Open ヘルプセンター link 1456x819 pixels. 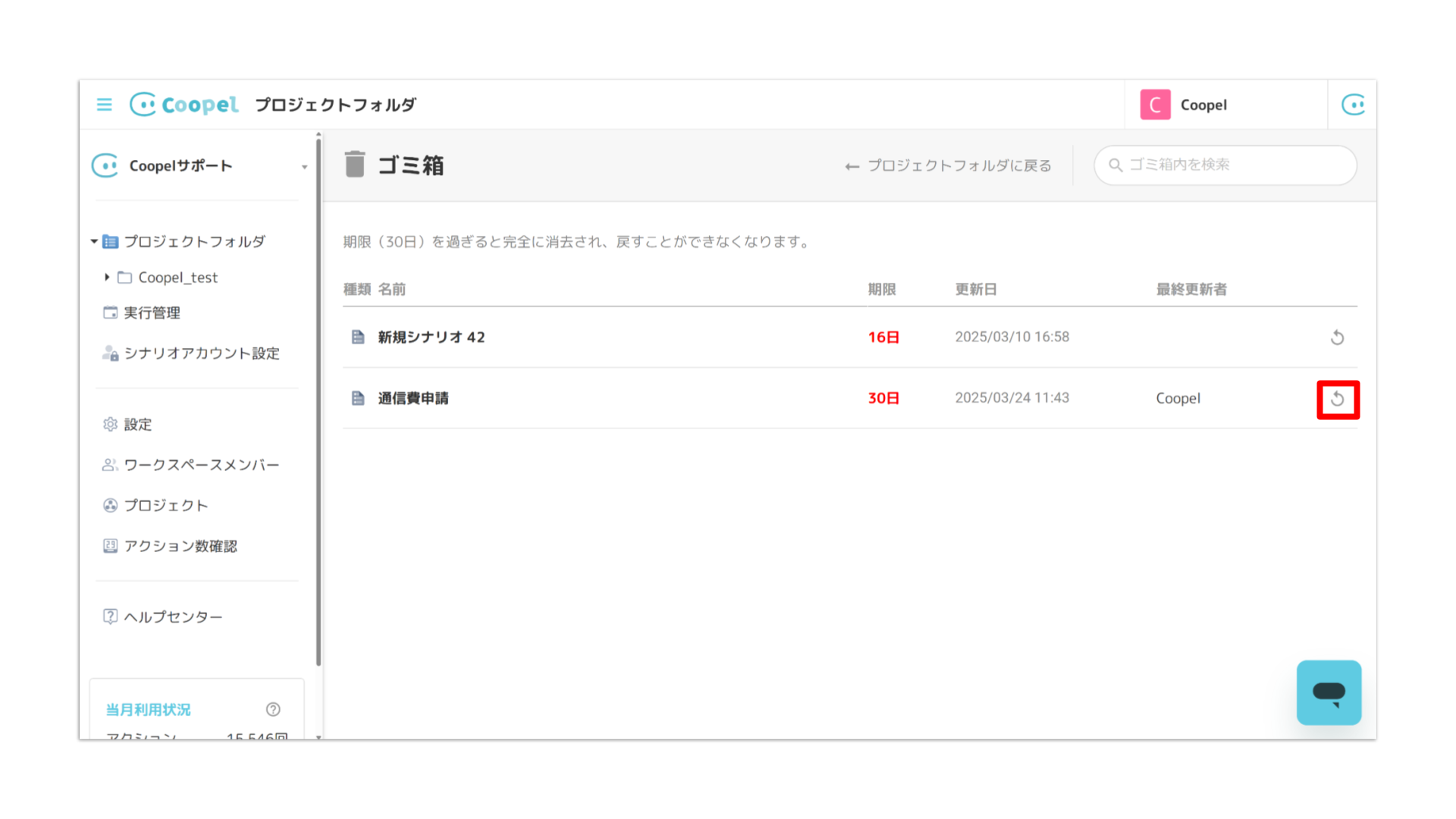point(172,617)
